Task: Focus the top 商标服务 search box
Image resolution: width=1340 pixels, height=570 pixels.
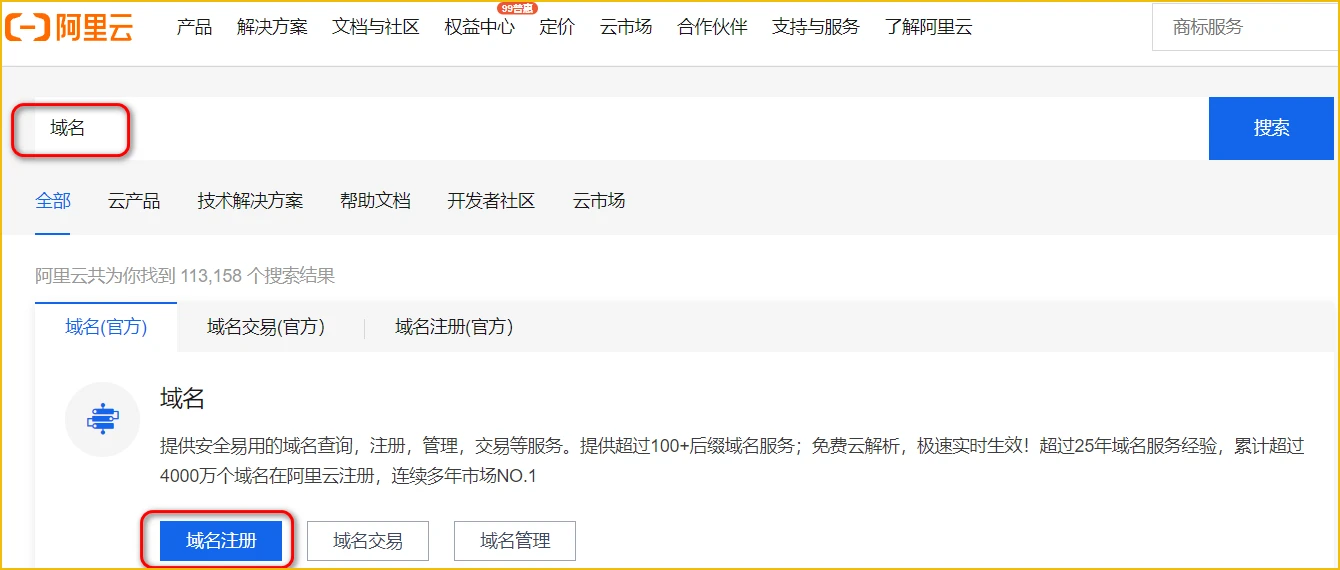Action: click(x=1245, y=27)
